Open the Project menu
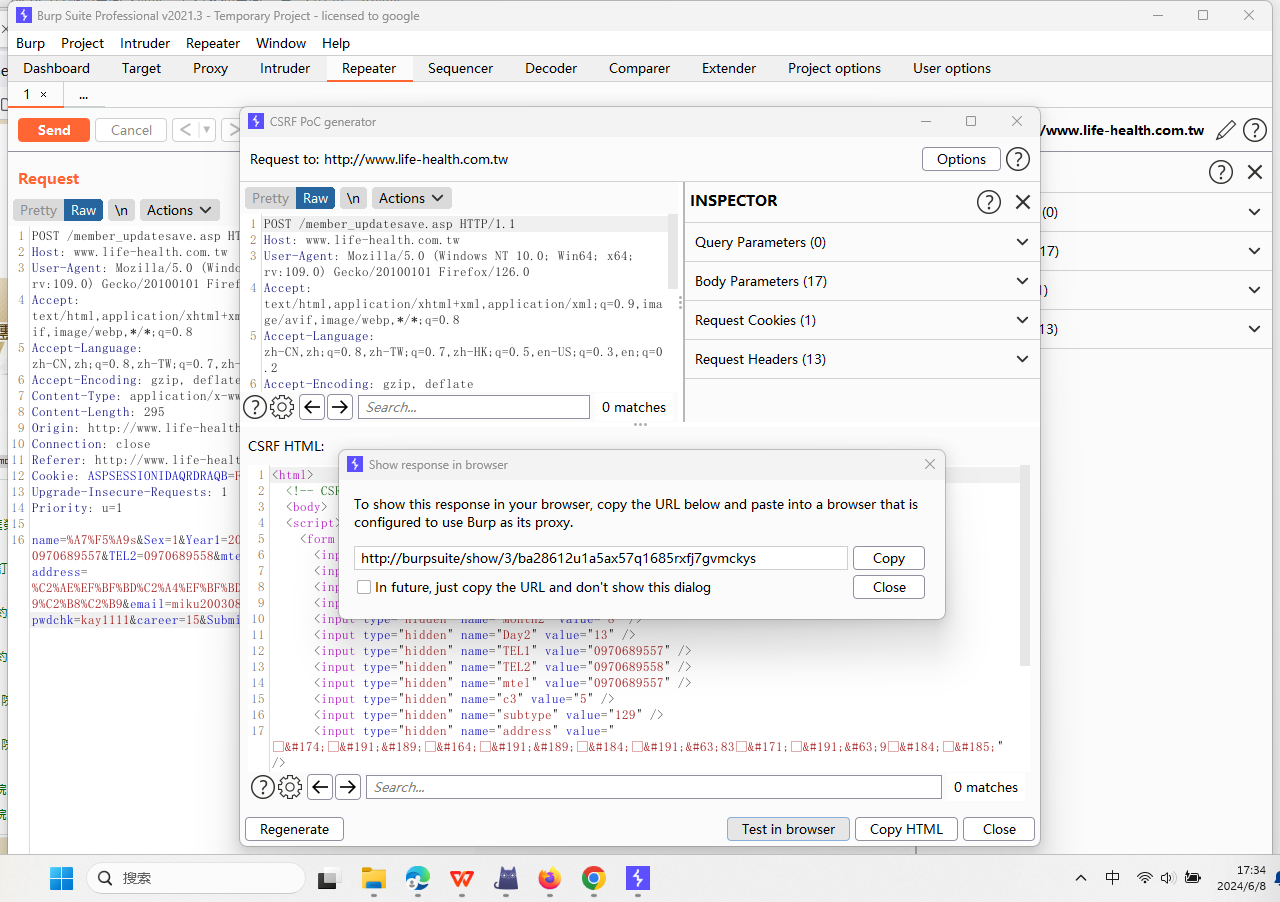This screenshot has width=1280, height=902. (83, 43)
